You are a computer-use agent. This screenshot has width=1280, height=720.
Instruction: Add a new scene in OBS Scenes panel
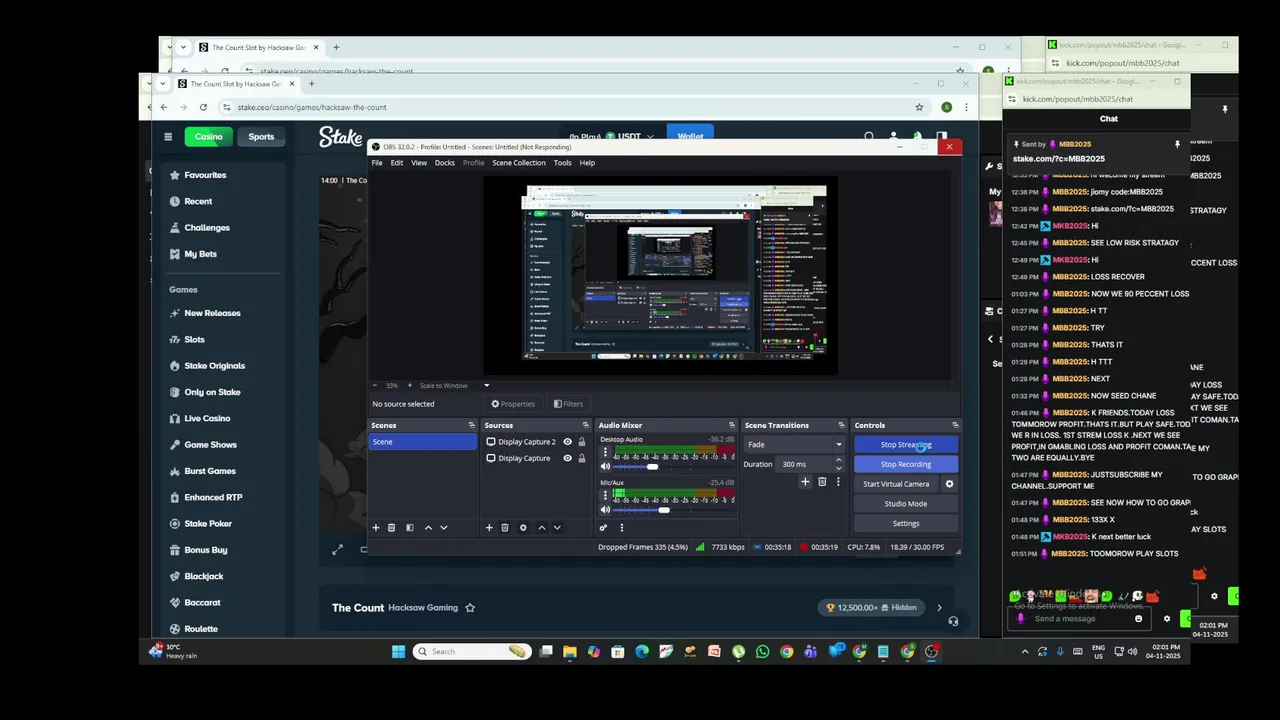376,528
